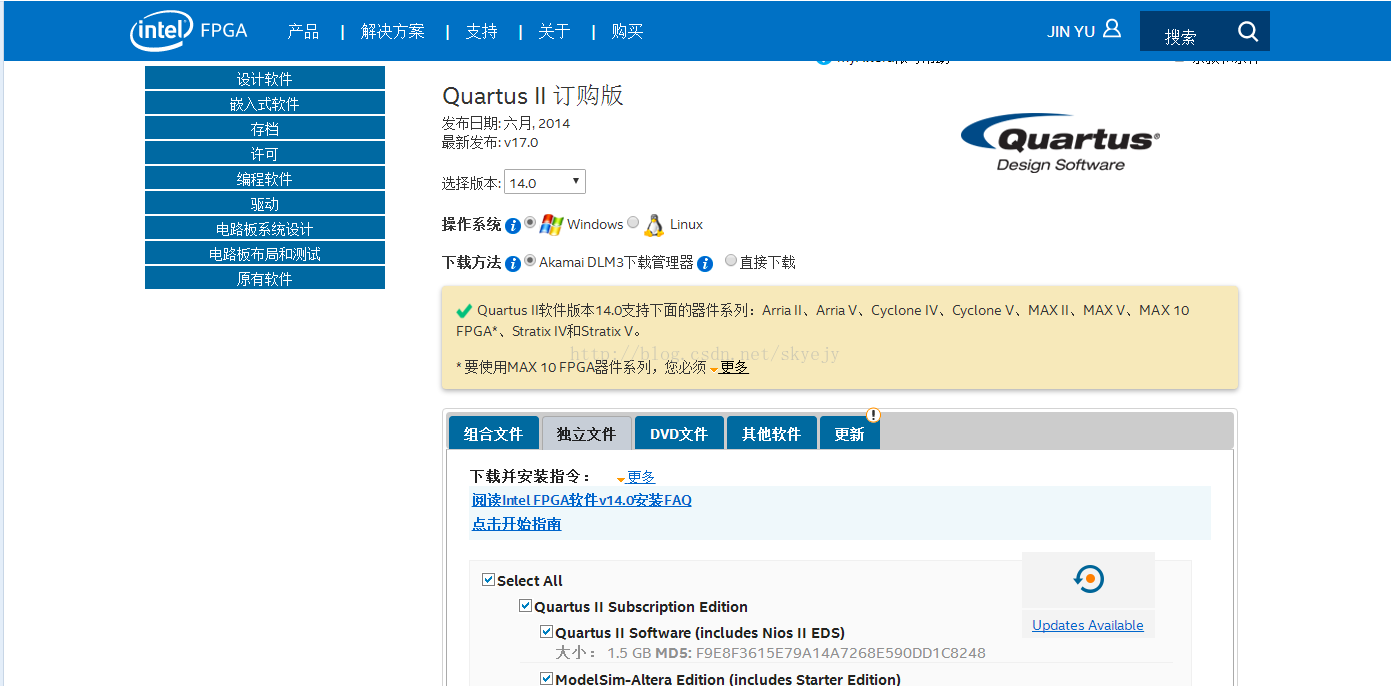Open the JIN YU user account icon
The image size is (1391, 686).
click(1112, 29)
